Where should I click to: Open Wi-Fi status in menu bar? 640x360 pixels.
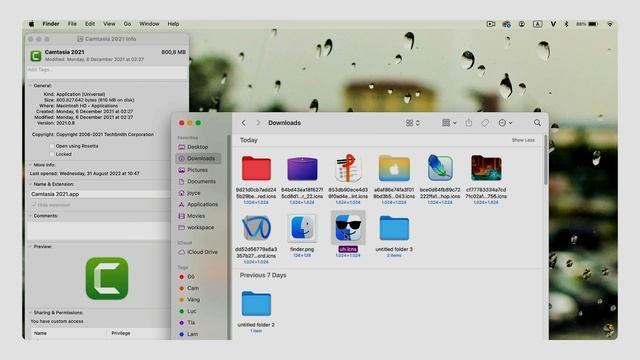tap(610, 24)
